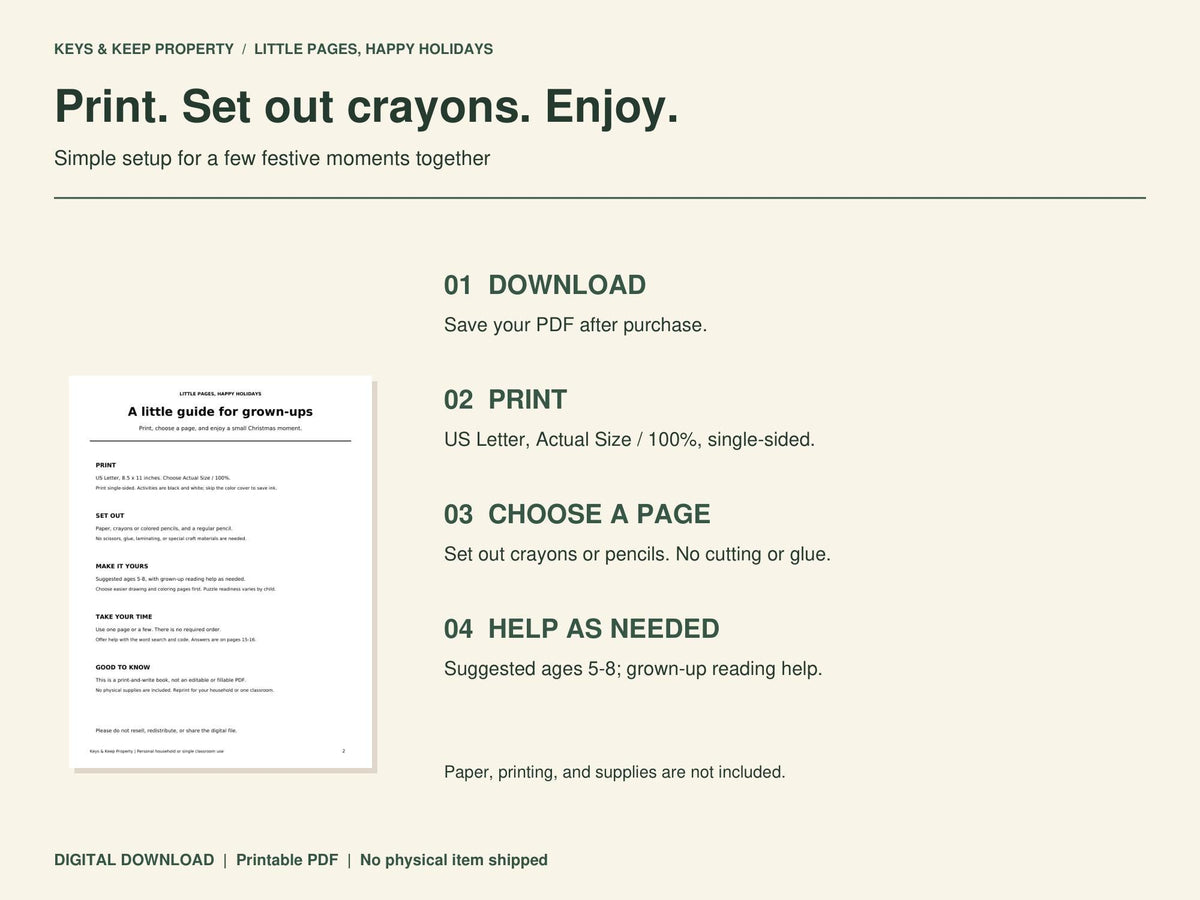Click 'Set out crayons or pencils. No cutting or glue.'
The width and height of the screenshot is (1200, 900).
click(x=637, y=554)
